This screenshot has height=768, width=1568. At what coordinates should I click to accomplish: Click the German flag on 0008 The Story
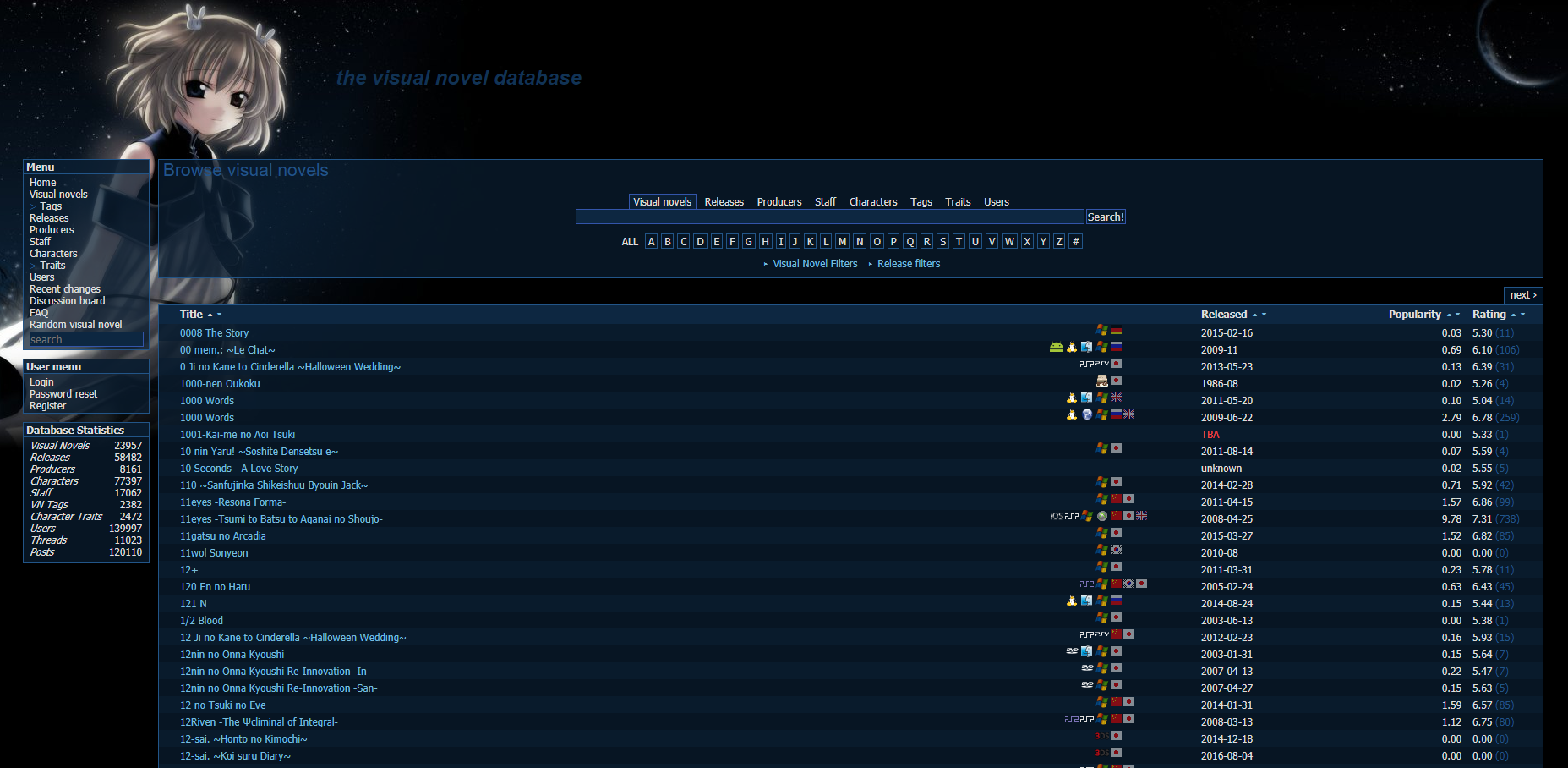pyautogui.click(x=1117, y=330)
